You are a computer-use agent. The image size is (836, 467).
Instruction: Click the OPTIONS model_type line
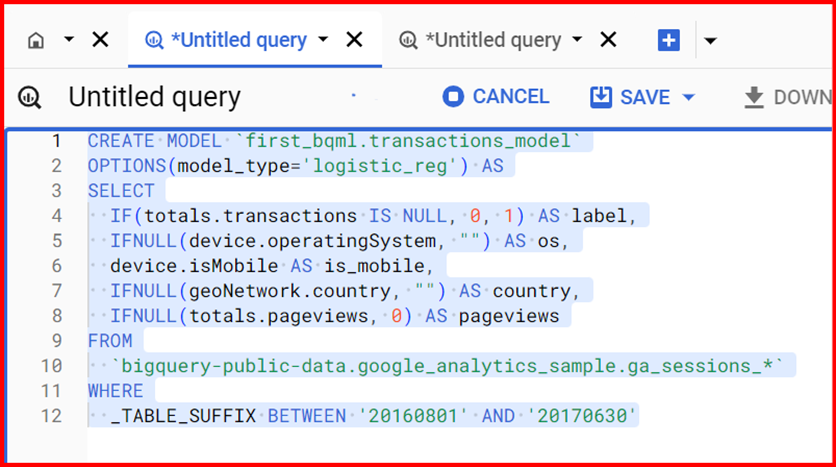[295, 166]
